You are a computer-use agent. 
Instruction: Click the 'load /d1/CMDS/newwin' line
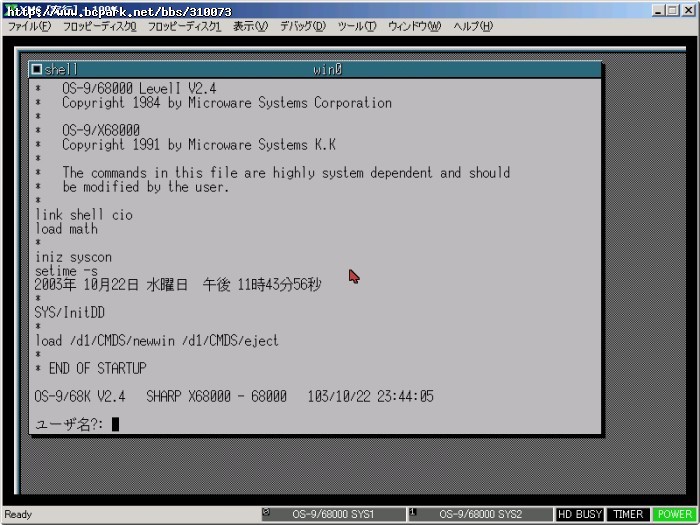pyautogui.click(x=157, y=341)
